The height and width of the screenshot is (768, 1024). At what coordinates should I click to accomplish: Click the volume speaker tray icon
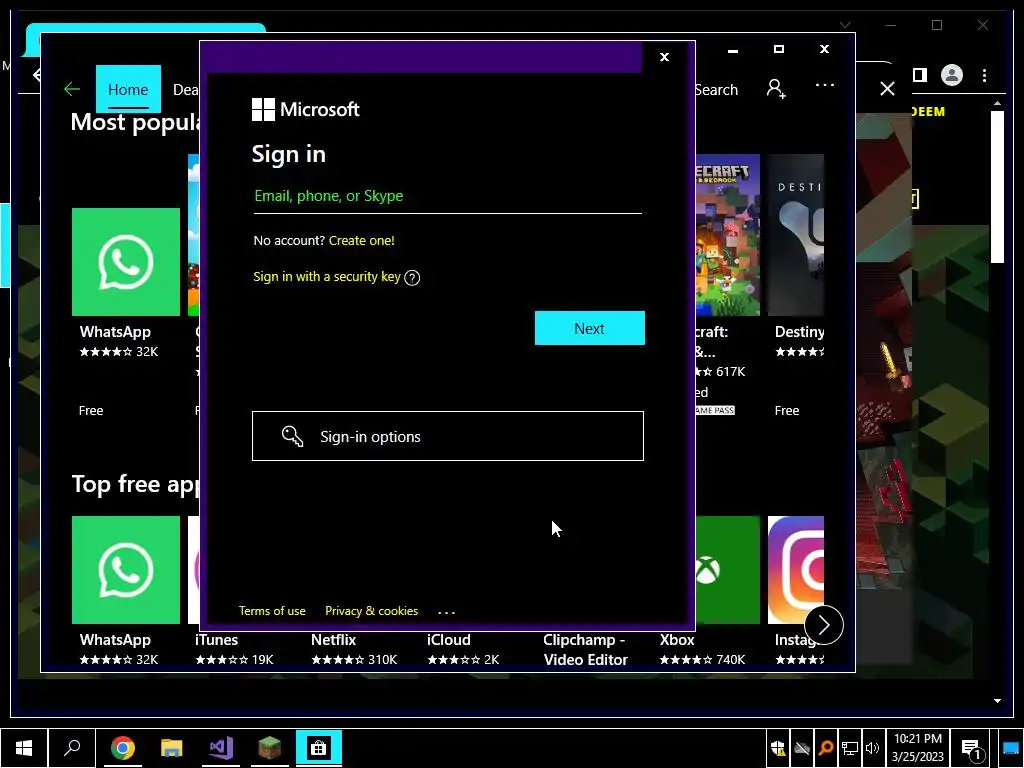[872, 748]
